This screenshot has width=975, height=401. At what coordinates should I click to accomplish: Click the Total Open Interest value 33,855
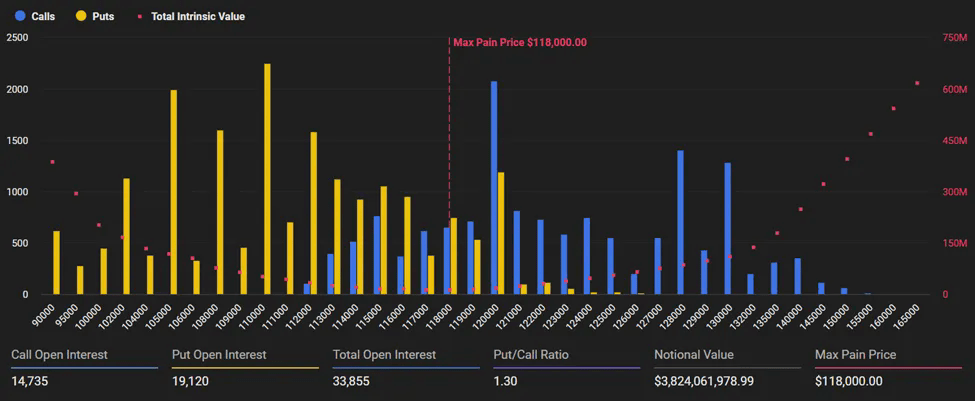[x=351, y=381]
